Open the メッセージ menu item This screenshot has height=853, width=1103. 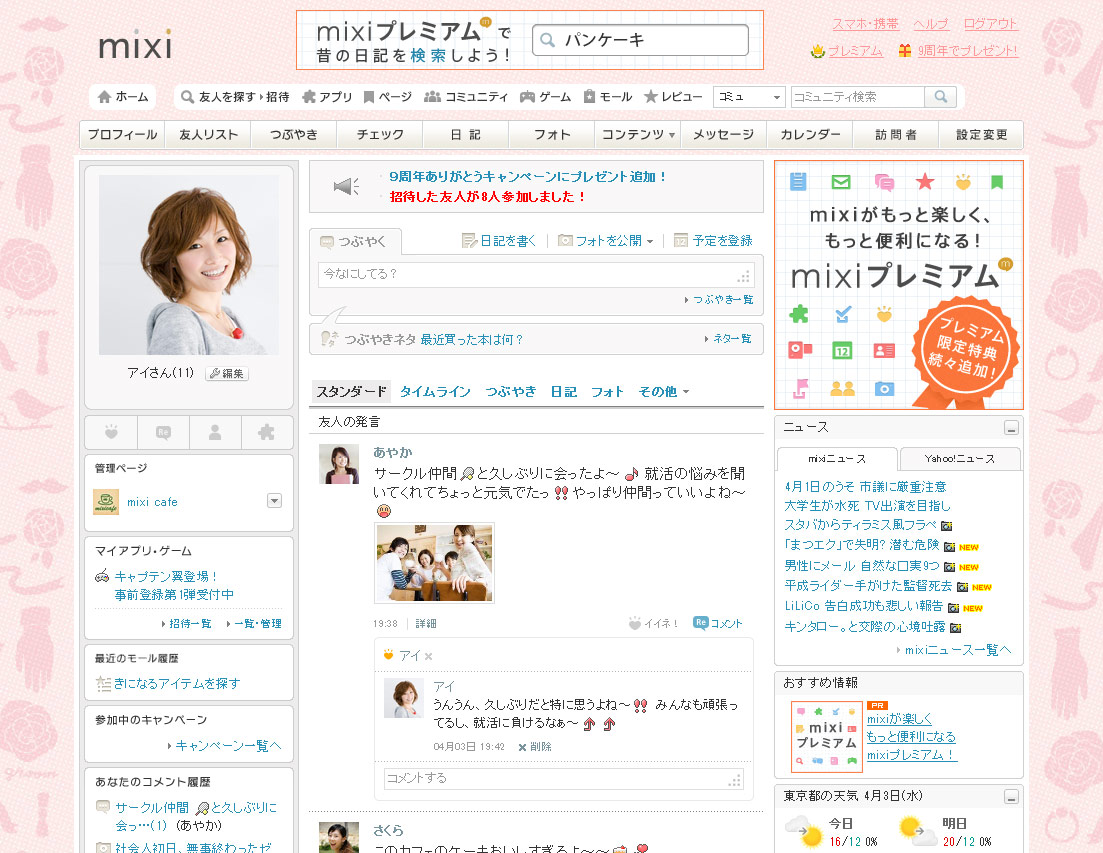(723, 134)
